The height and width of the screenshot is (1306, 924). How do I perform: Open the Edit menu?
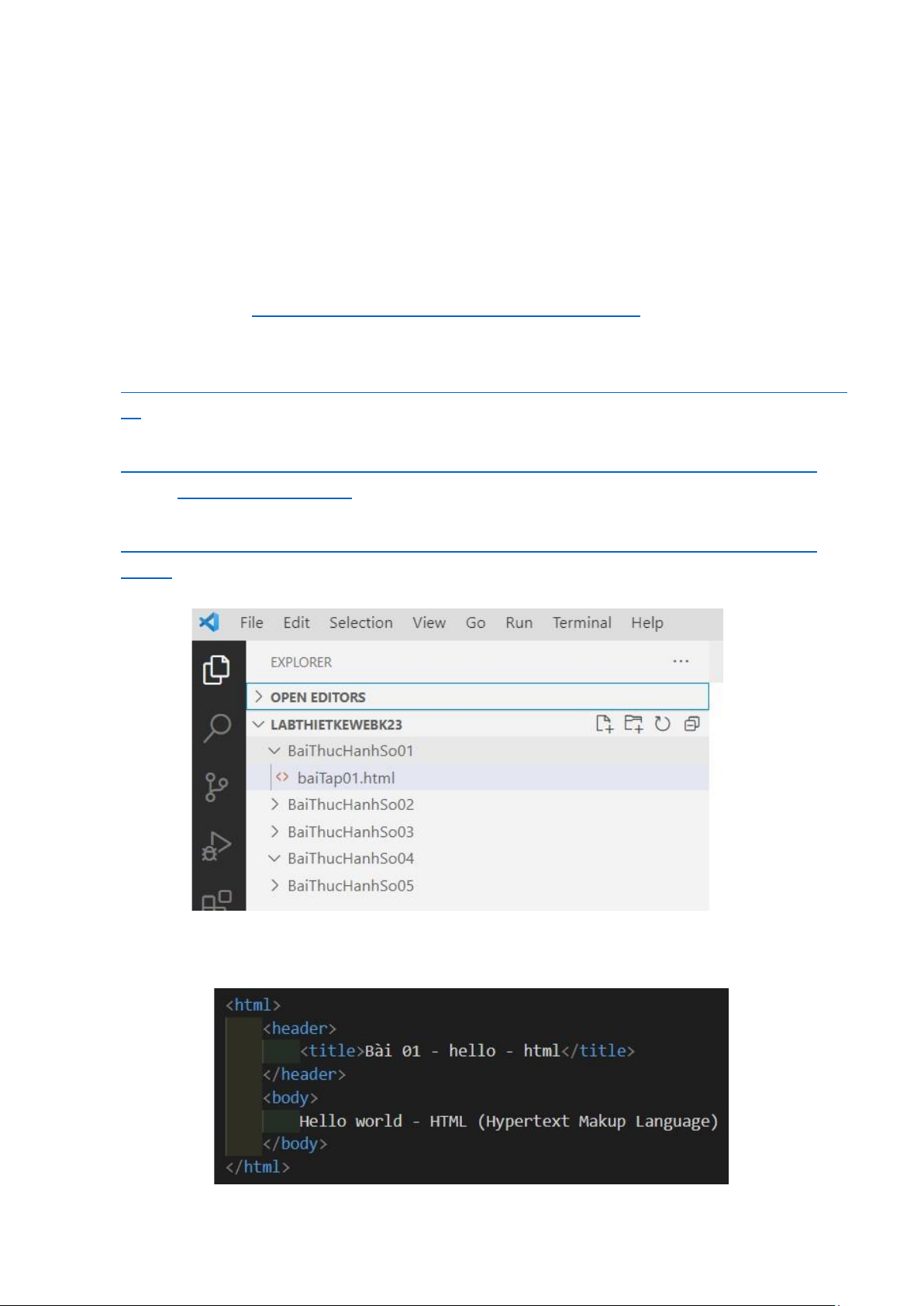[x=296, y=622]
